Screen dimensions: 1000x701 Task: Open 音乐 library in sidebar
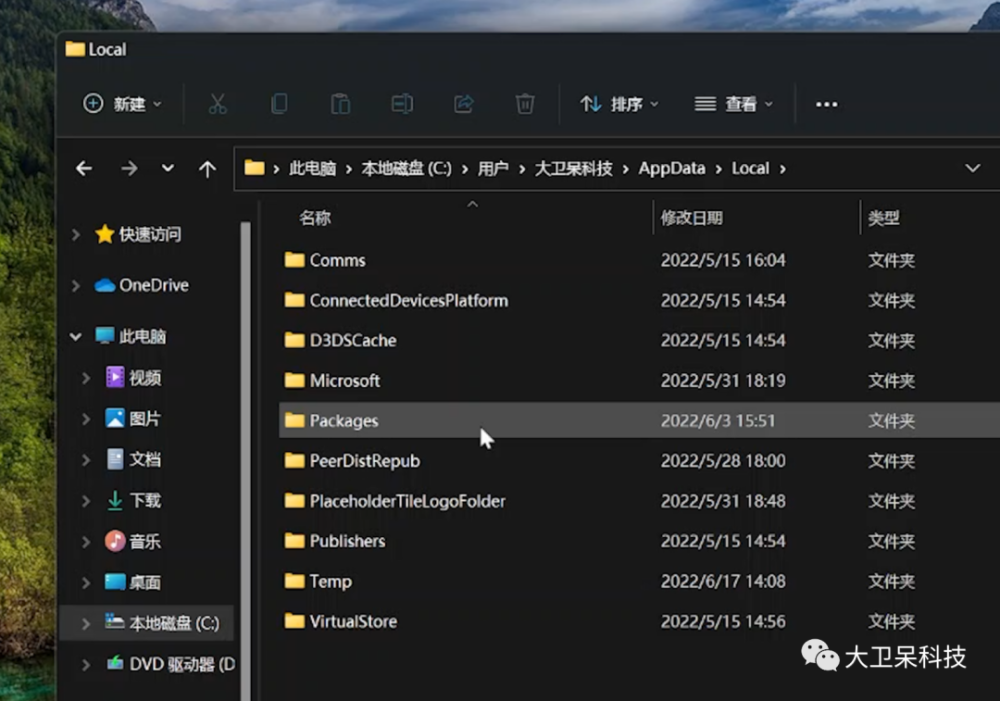pyautogui.click(x=133, y=542)
